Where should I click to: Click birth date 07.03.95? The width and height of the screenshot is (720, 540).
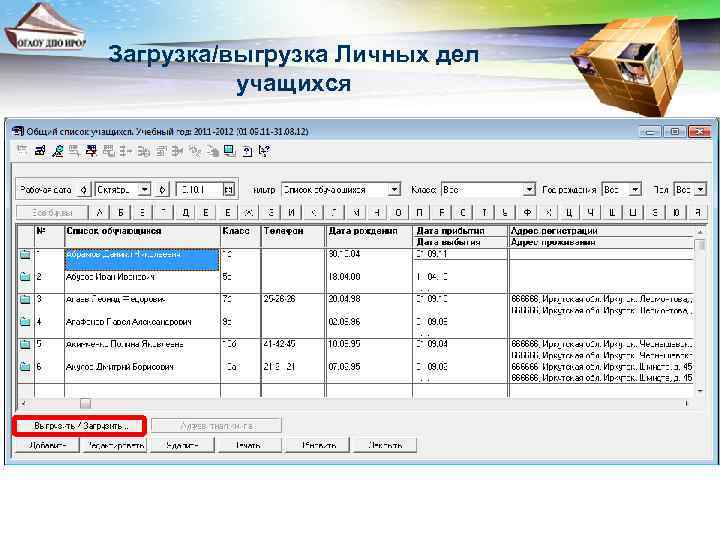click(x=344, y=367)
